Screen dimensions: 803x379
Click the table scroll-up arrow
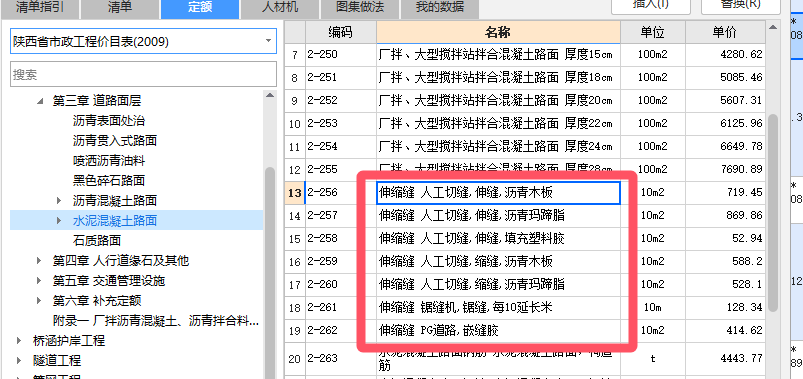(773, 27)
